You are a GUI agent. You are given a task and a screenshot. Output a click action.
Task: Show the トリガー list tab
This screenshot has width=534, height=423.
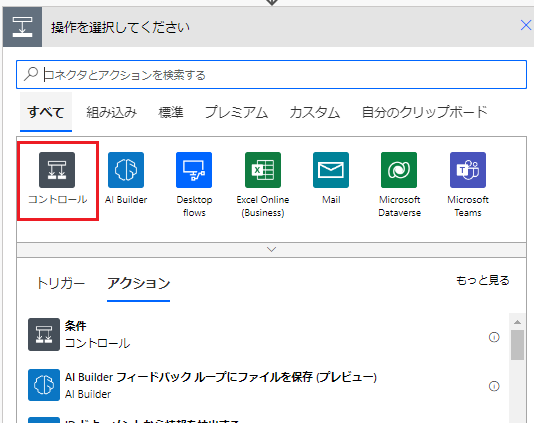(61, 283)
